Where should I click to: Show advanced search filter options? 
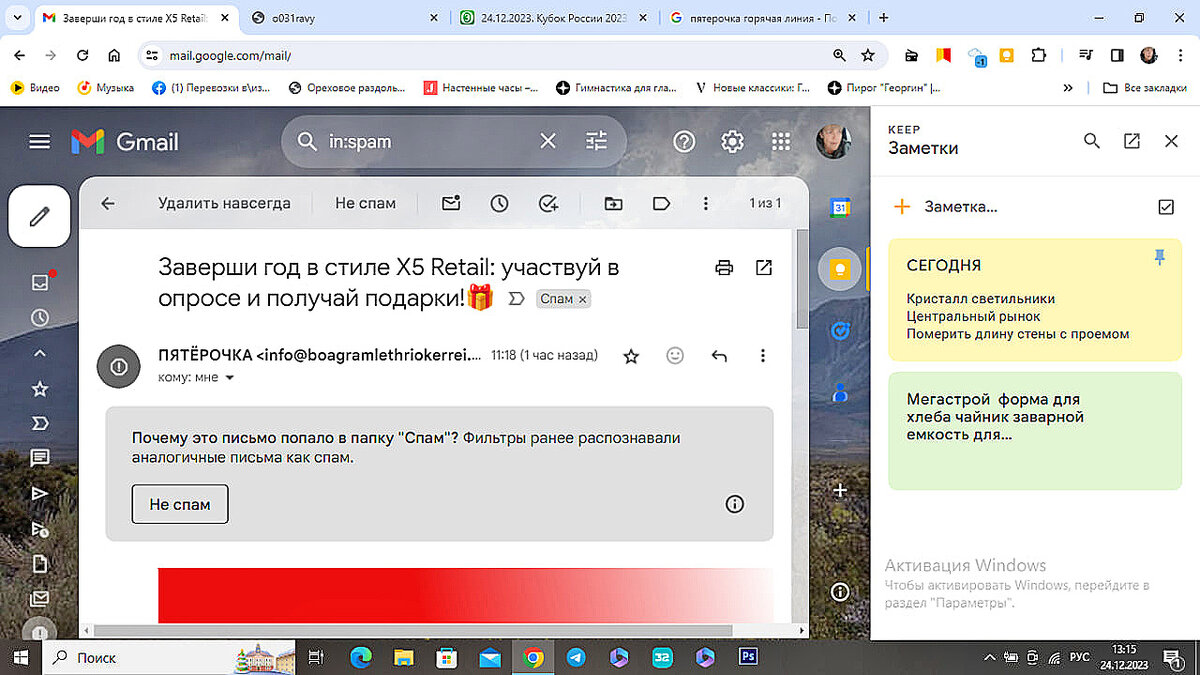[x=597, y=141]
